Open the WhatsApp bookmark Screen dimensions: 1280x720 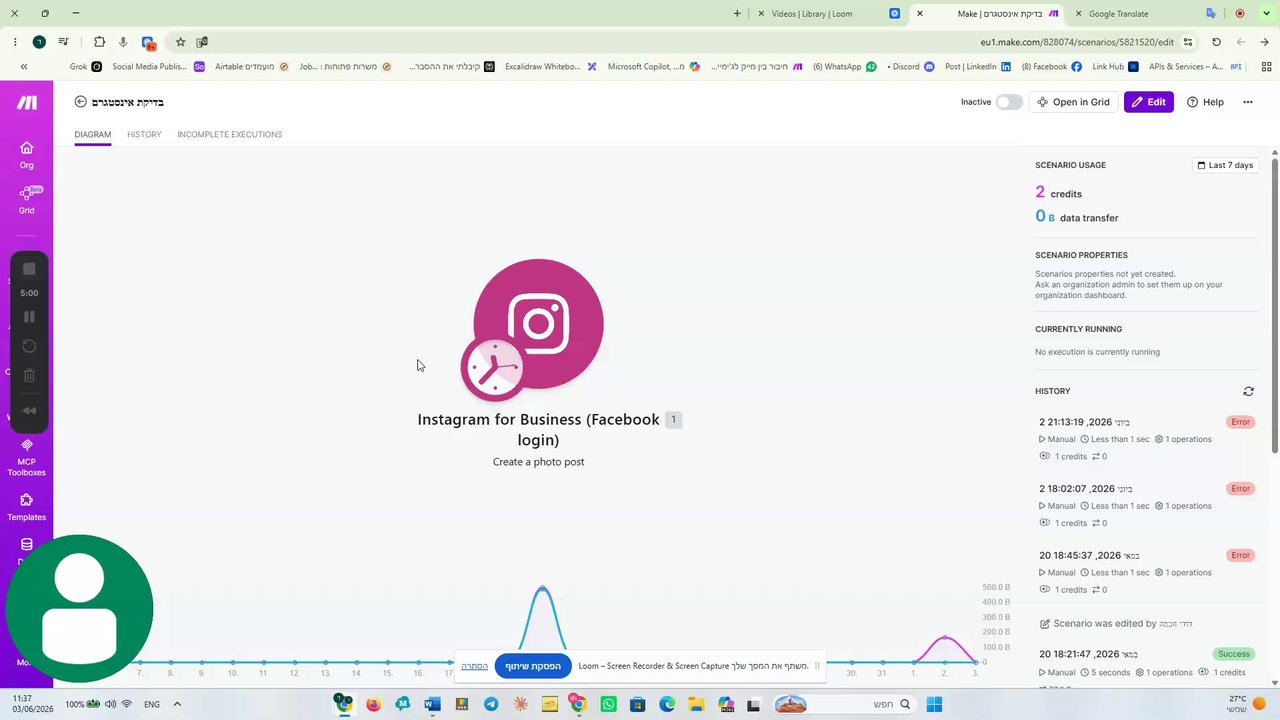point(844,67)
